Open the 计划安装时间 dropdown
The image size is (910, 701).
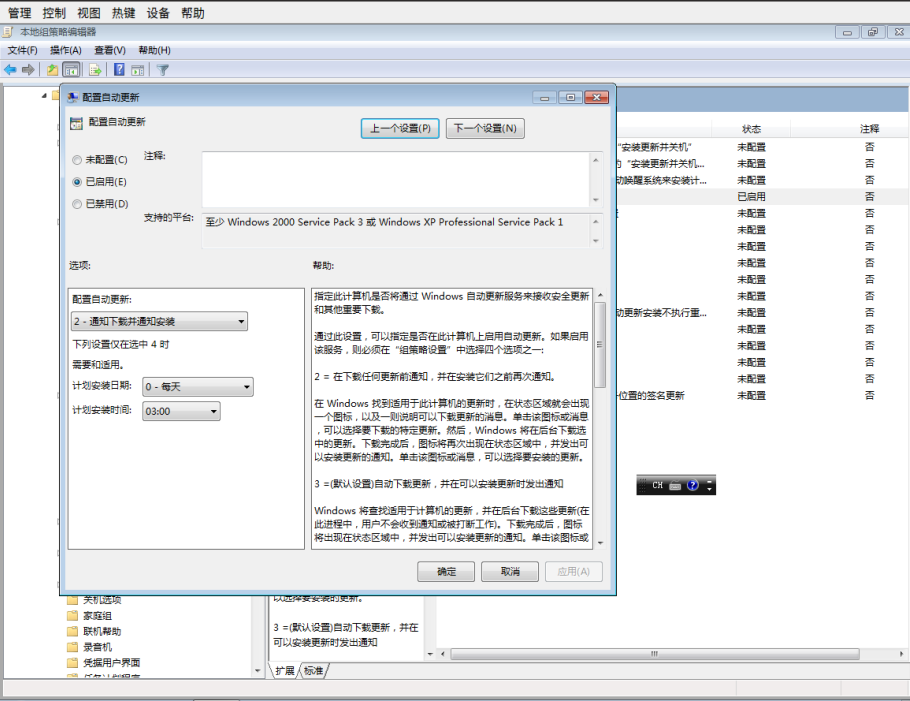click(x=182, y=411)
